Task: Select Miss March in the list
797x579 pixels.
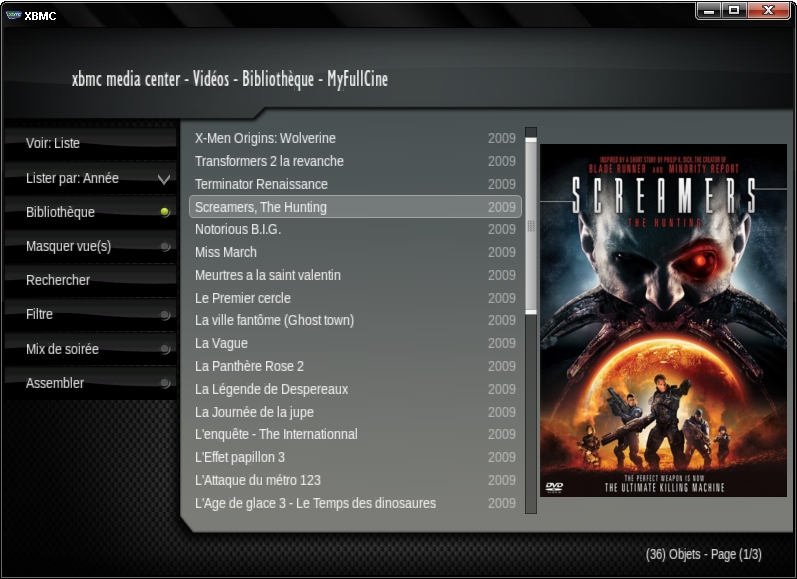Action: pyautogui.click(x=355, y=252)
